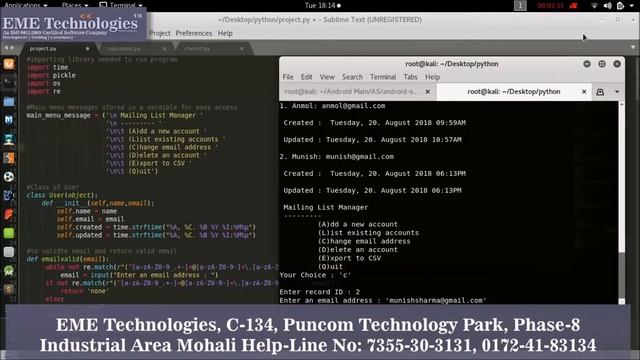The width and height of the screenshot is (640, 360).
Task: Open Sublime's tab list dropdown arrow
Action: coord(633,47)
